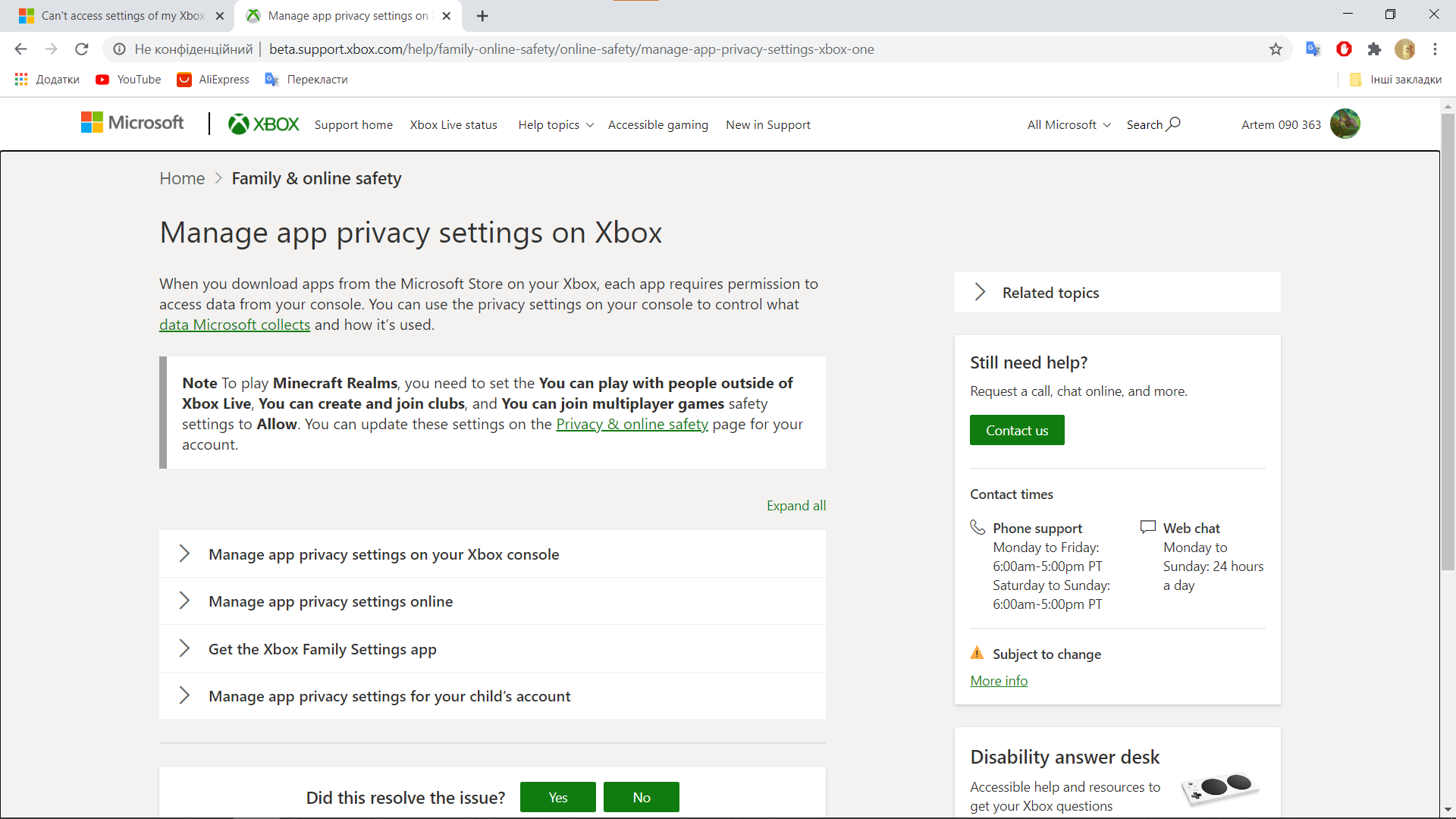Click the browser forward arrow

(51, 49)
